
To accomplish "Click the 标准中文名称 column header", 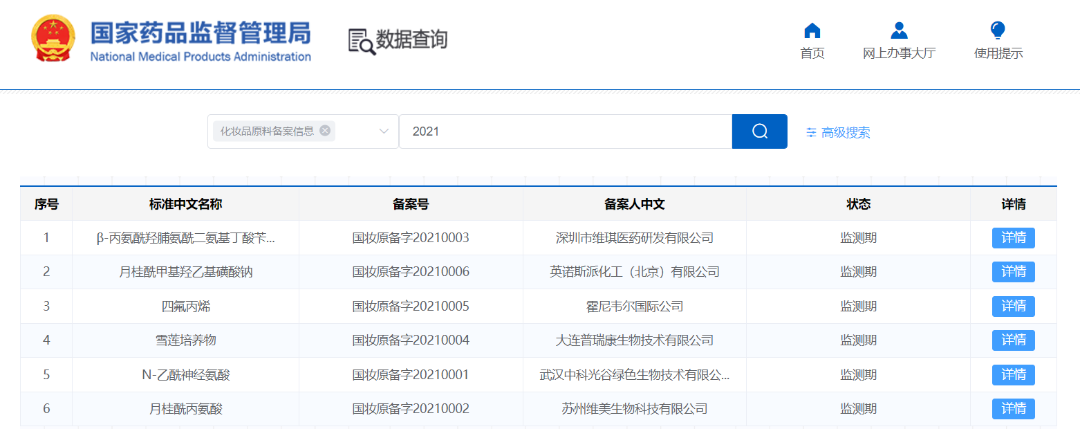I will tap(185, 204).
